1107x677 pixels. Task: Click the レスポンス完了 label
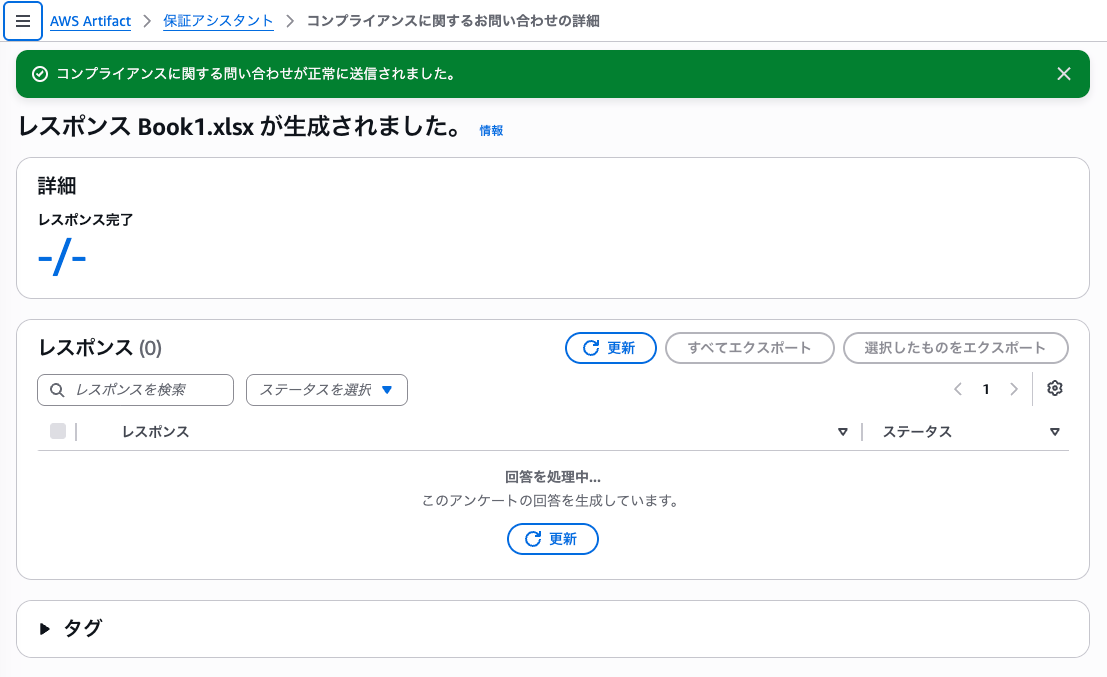[x=85, y=220]
